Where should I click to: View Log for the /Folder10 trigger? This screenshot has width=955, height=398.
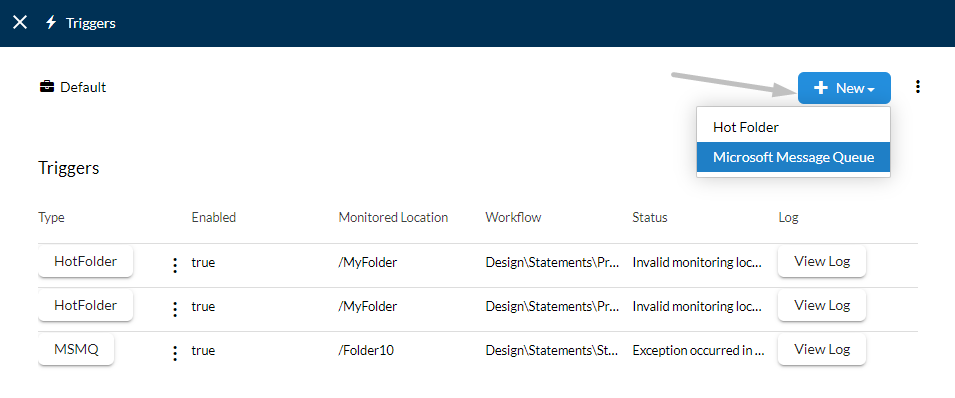tap(822, 349)
